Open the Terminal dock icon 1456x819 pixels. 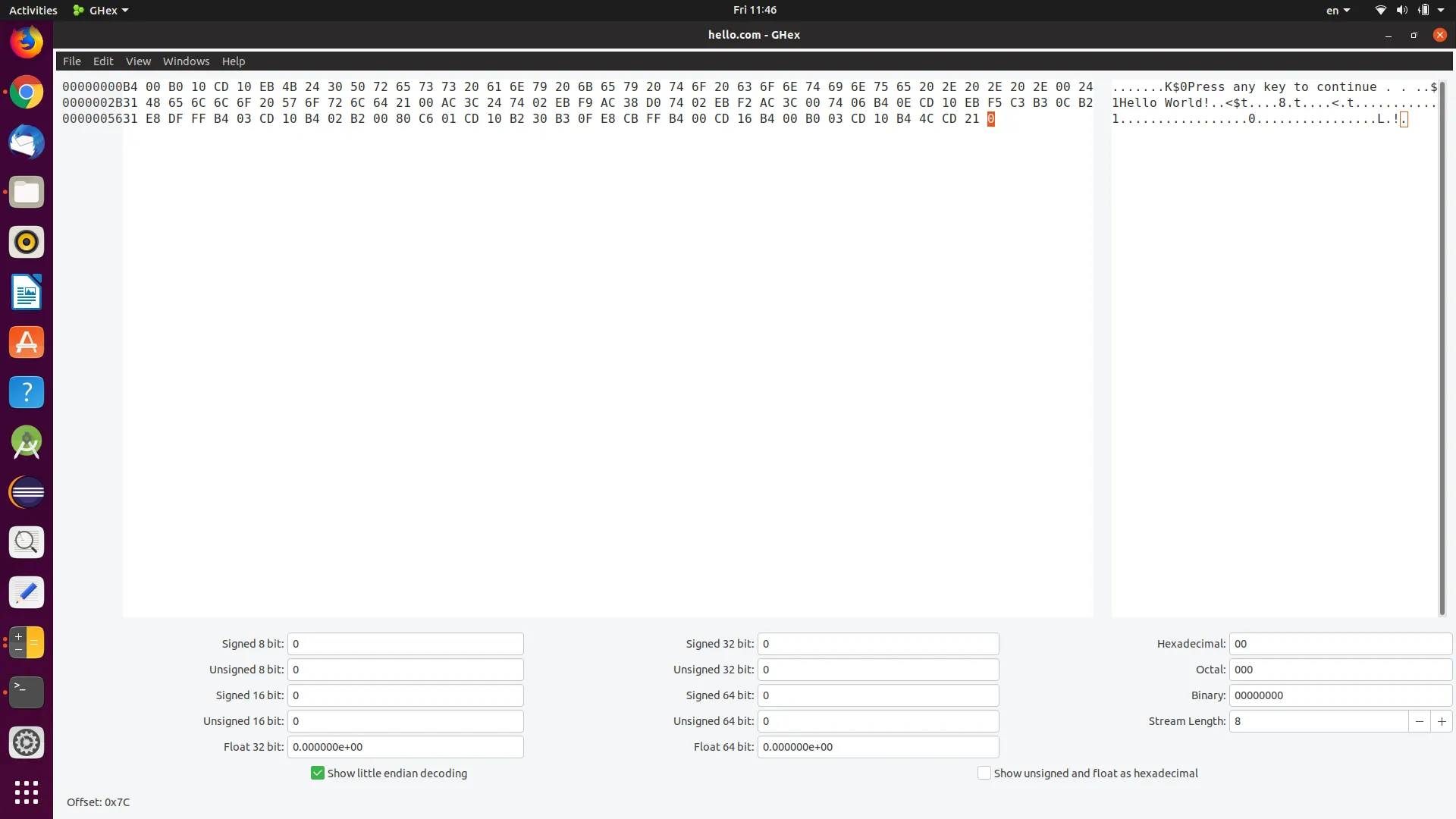click(x=27, y=692)
